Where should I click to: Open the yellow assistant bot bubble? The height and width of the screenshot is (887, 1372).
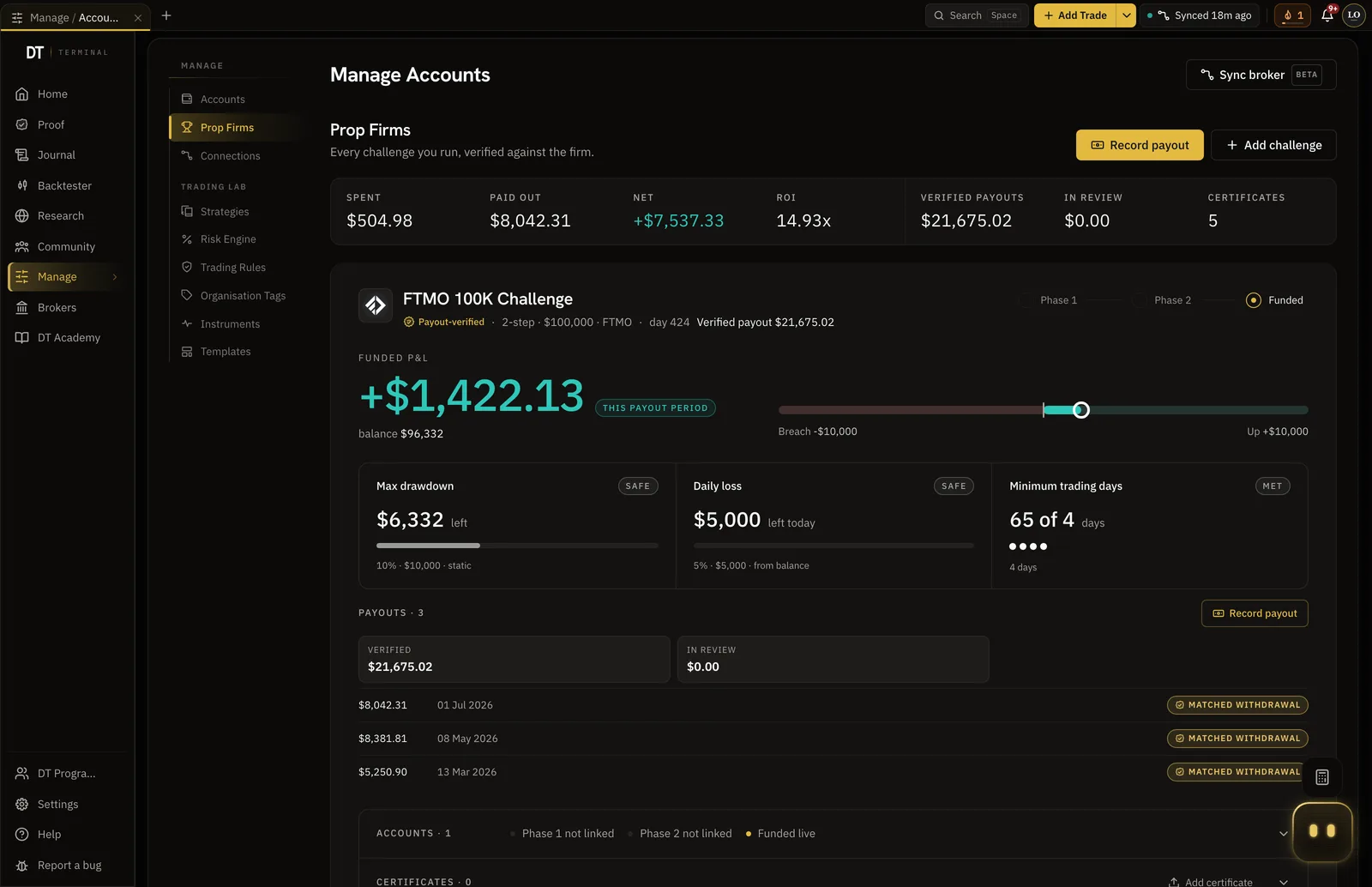pos(1322,831)
